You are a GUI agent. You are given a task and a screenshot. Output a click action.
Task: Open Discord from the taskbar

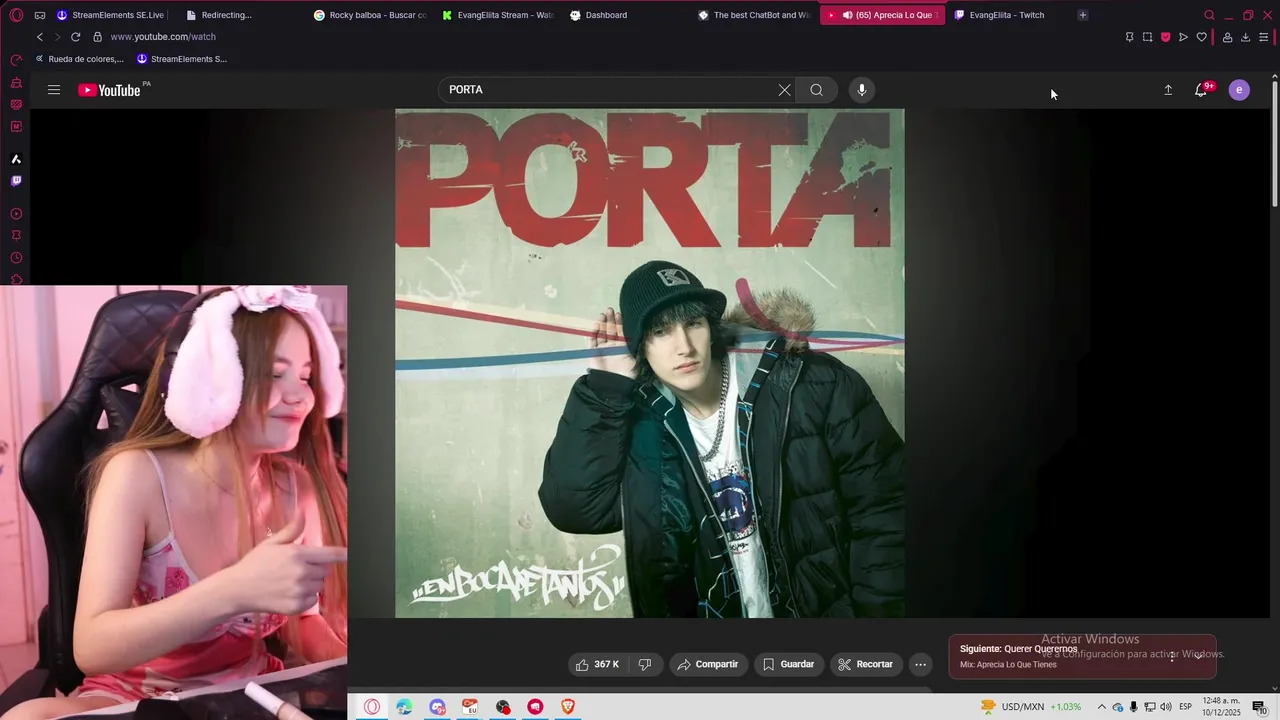click(437, 707)
